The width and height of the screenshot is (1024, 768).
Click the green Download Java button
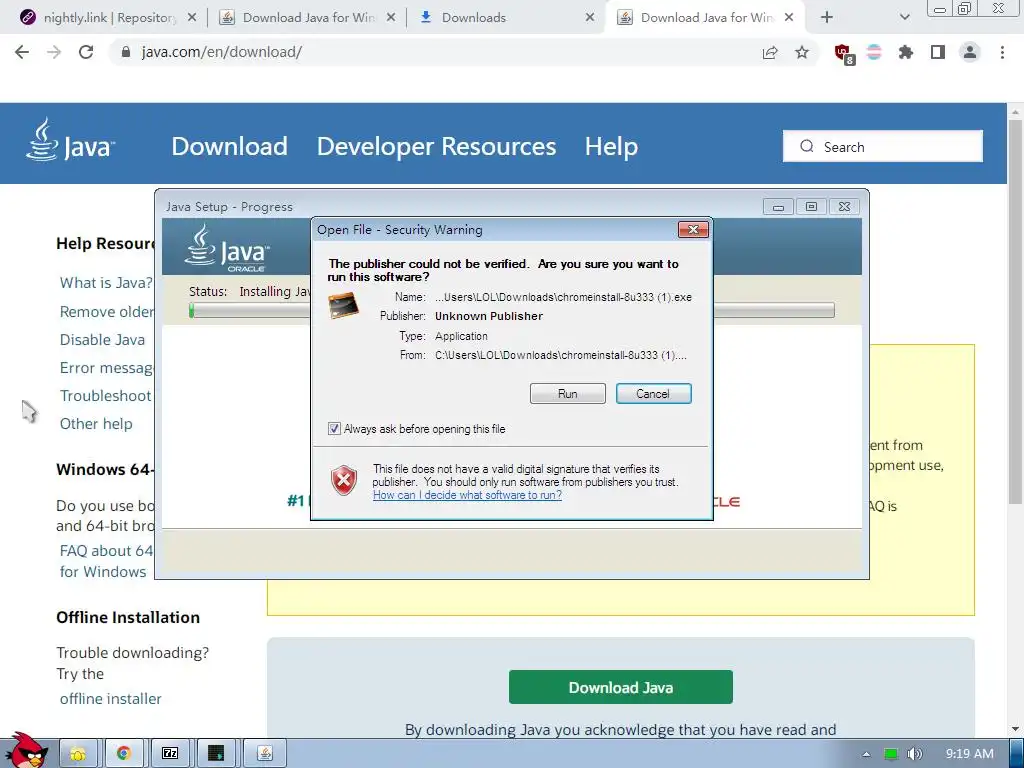point(620,687)
